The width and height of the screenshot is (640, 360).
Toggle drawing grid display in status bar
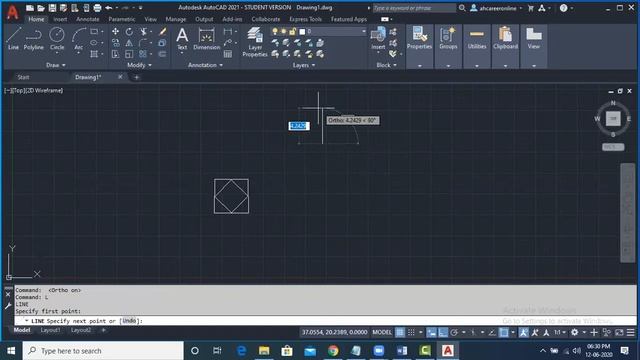(400, 333)
